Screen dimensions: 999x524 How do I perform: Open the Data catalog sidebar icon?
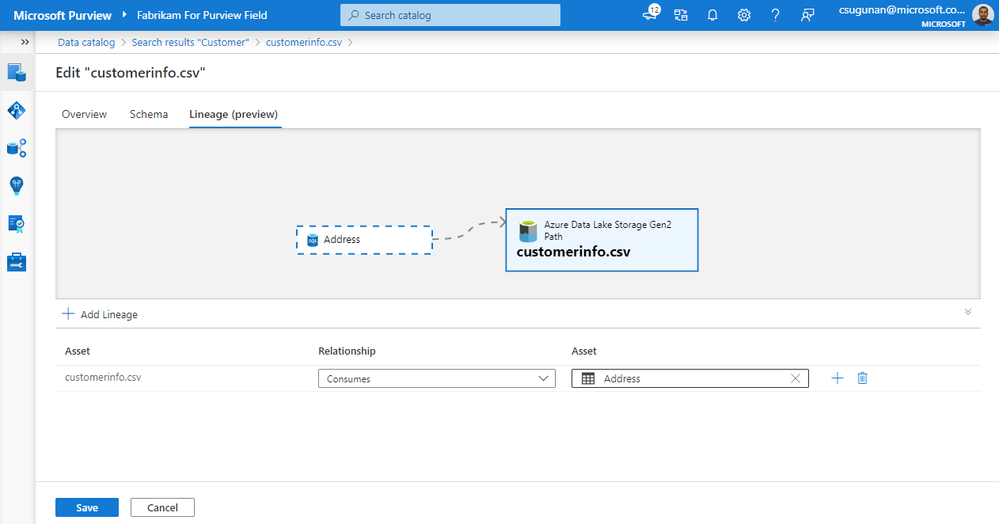click(x=17, y=73)
